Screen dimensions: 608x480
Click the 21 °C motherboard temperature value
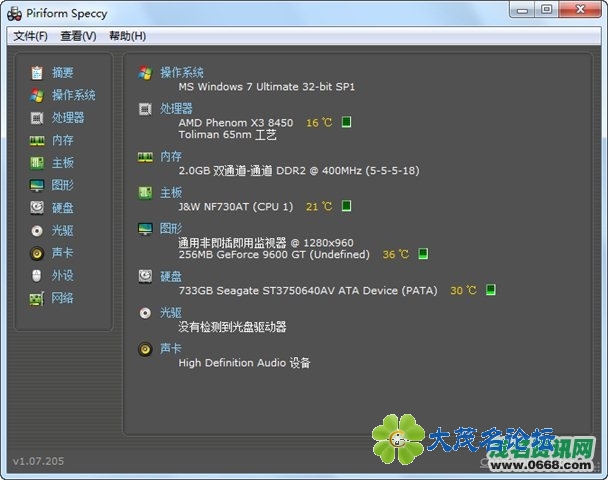tap(319, 206)
